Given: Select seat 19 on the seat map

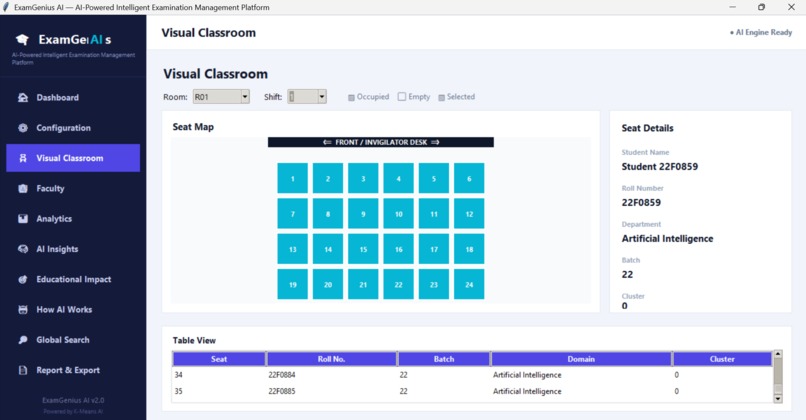Looking at the screenshot, I should coord(292,284).
